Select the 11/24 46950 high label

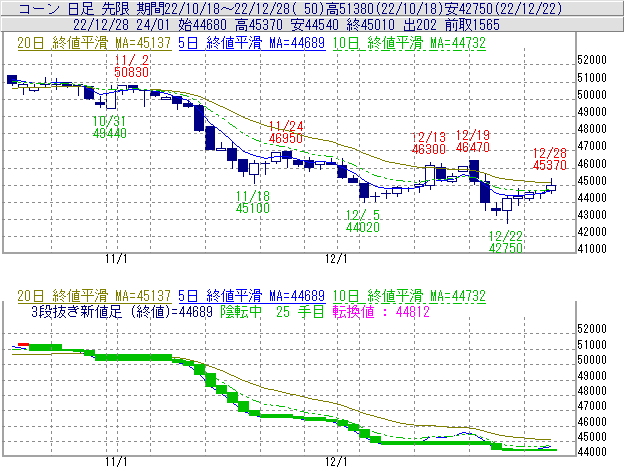(x=286, y=132)
